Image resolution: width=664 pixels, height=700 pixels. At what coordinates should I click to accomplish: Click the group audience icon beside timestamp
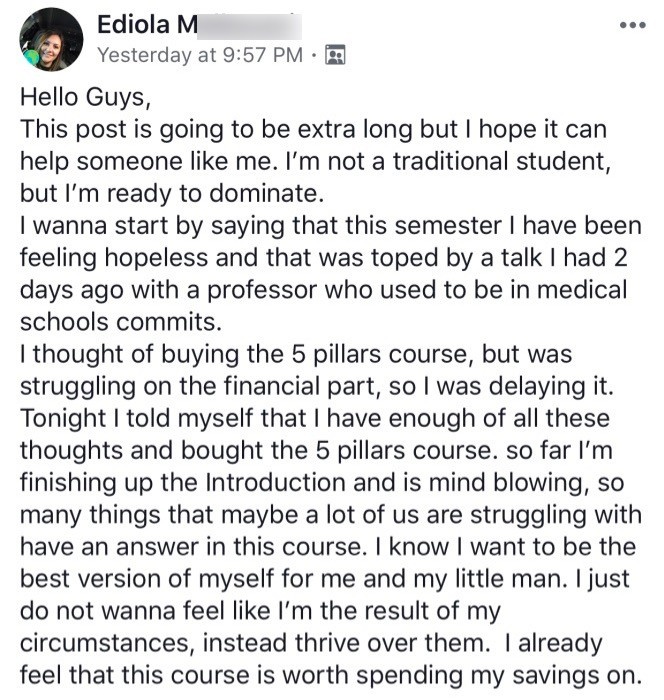point(336,54)
